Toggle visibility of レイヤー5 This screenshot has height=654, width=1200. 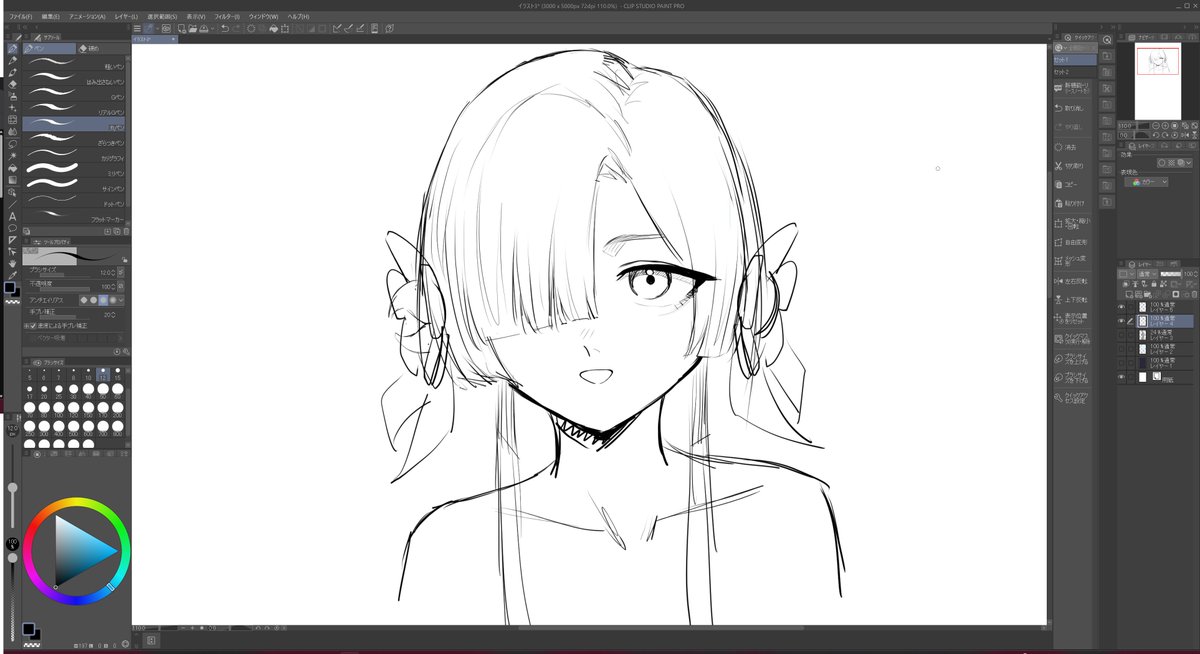[x=1121, y=307]
